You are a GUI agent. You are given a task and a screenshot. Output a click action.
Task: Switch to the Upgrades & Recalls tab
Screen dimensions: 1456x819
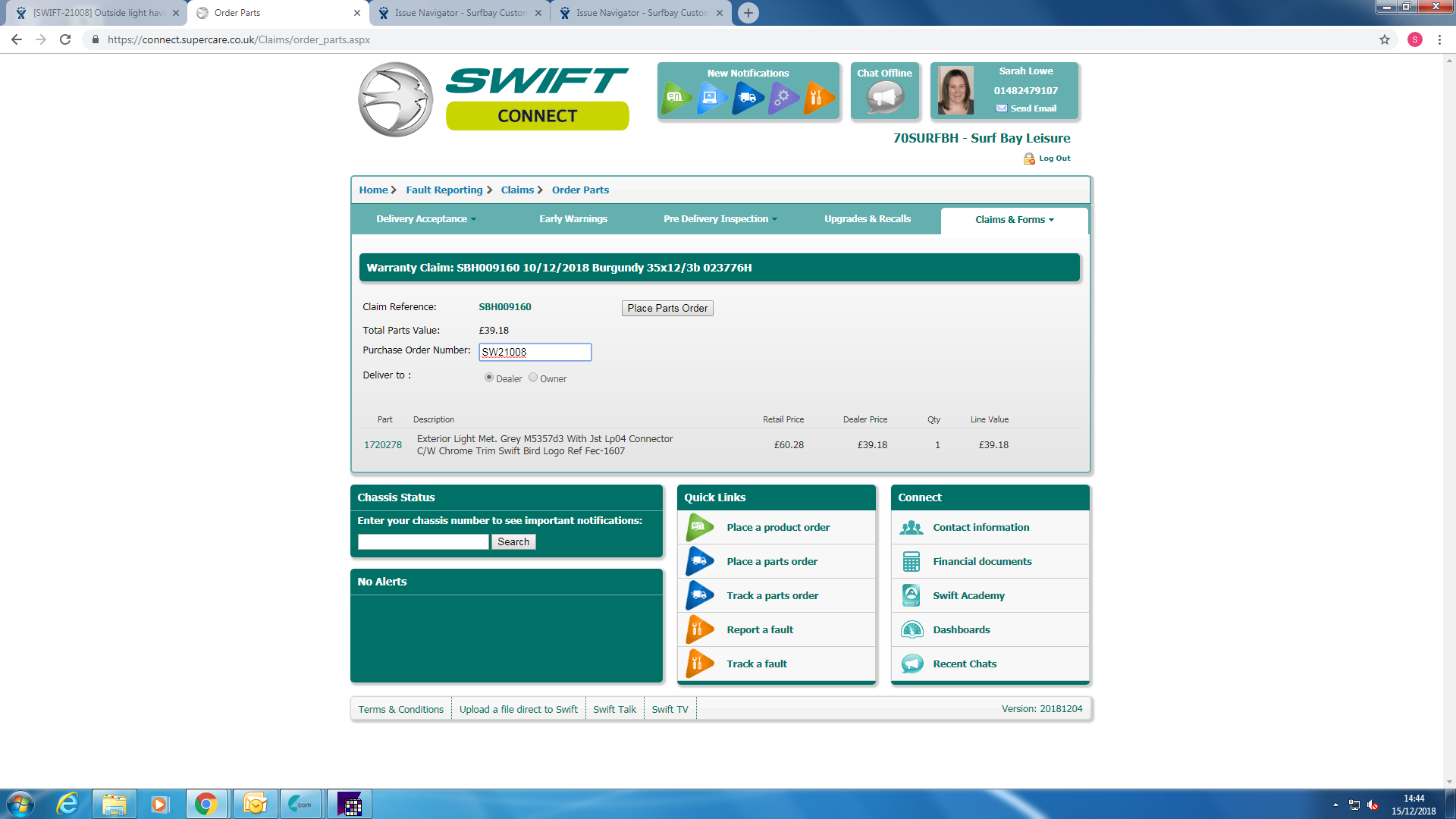[867, 219]
